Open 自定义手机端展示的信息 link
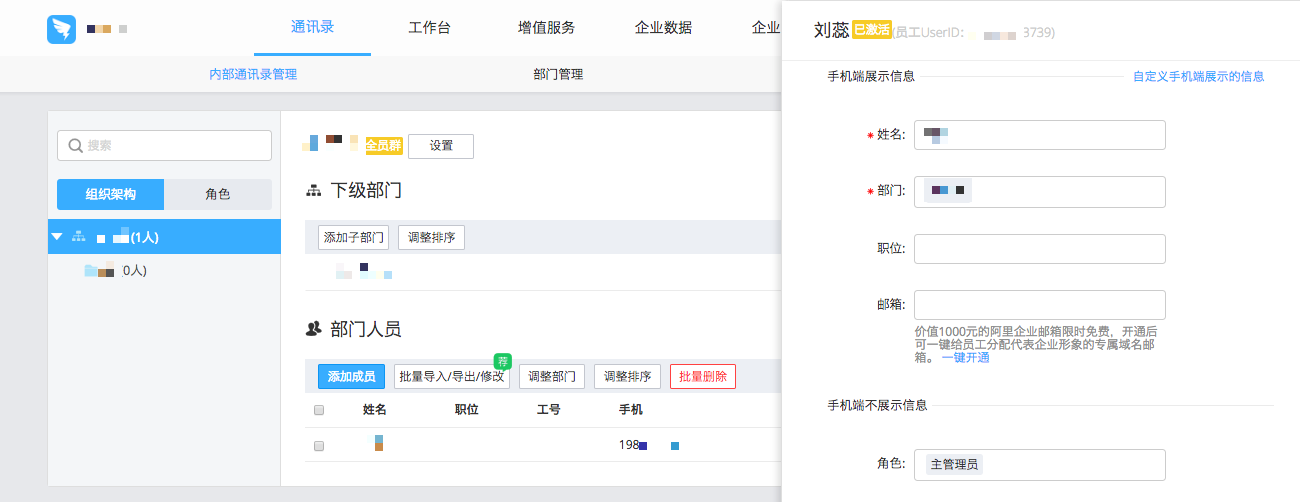Viewport: 1300px width, 502px height. tap(1198, 76)
